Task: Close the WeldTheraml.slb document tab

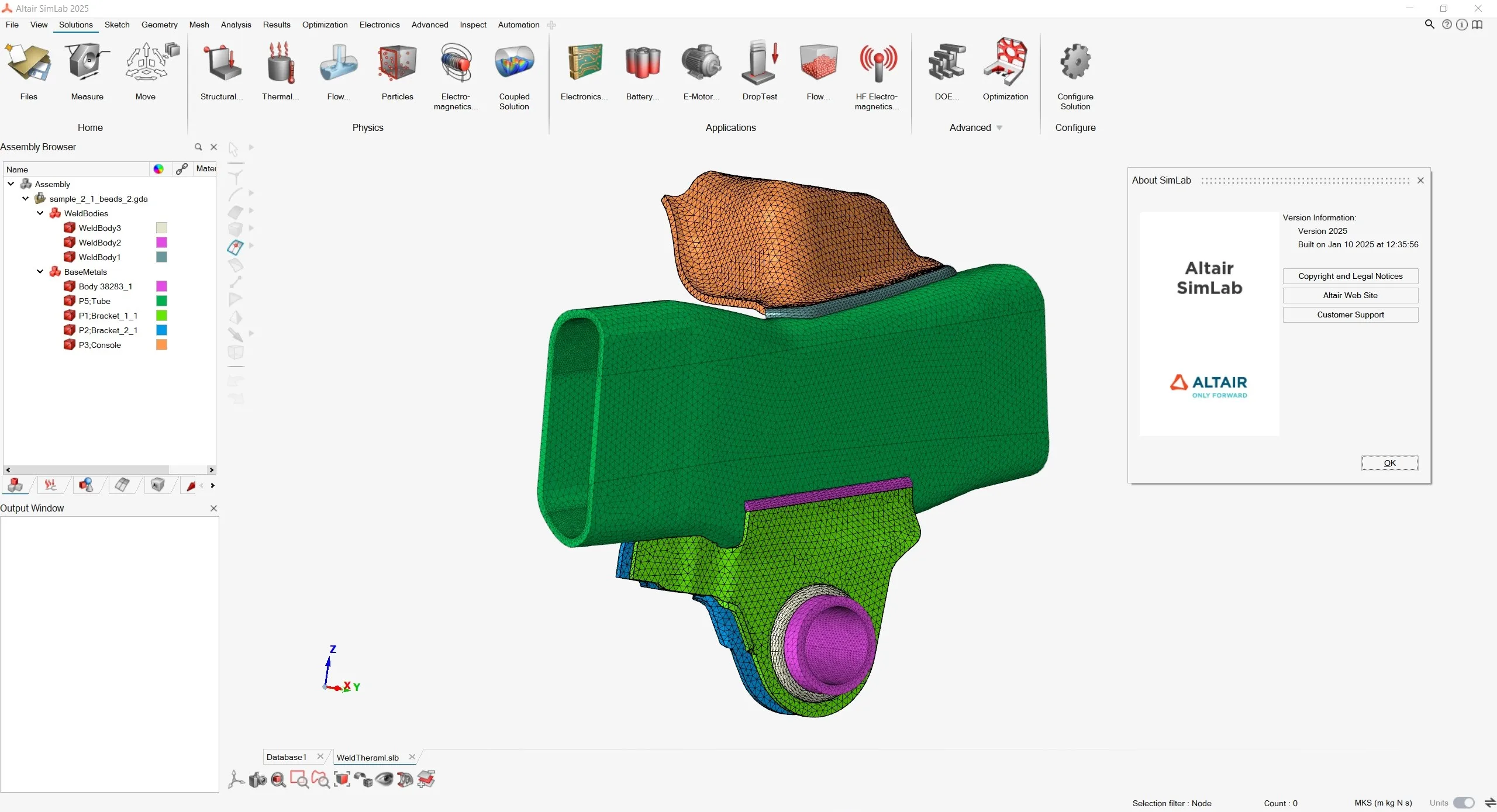Action: (412, 757)
